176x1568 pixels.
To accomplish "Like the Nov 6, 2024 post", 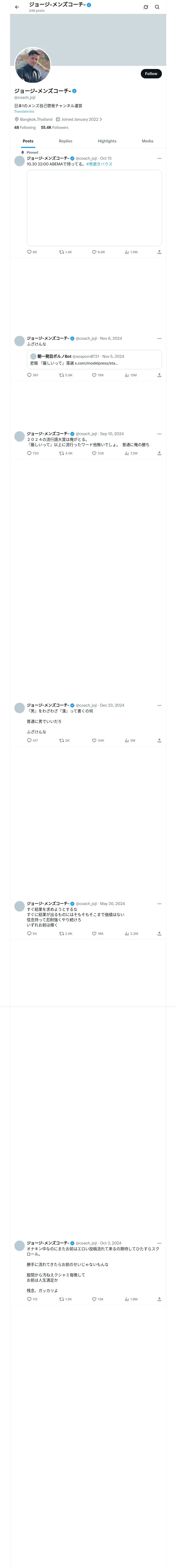I will 94,376.
